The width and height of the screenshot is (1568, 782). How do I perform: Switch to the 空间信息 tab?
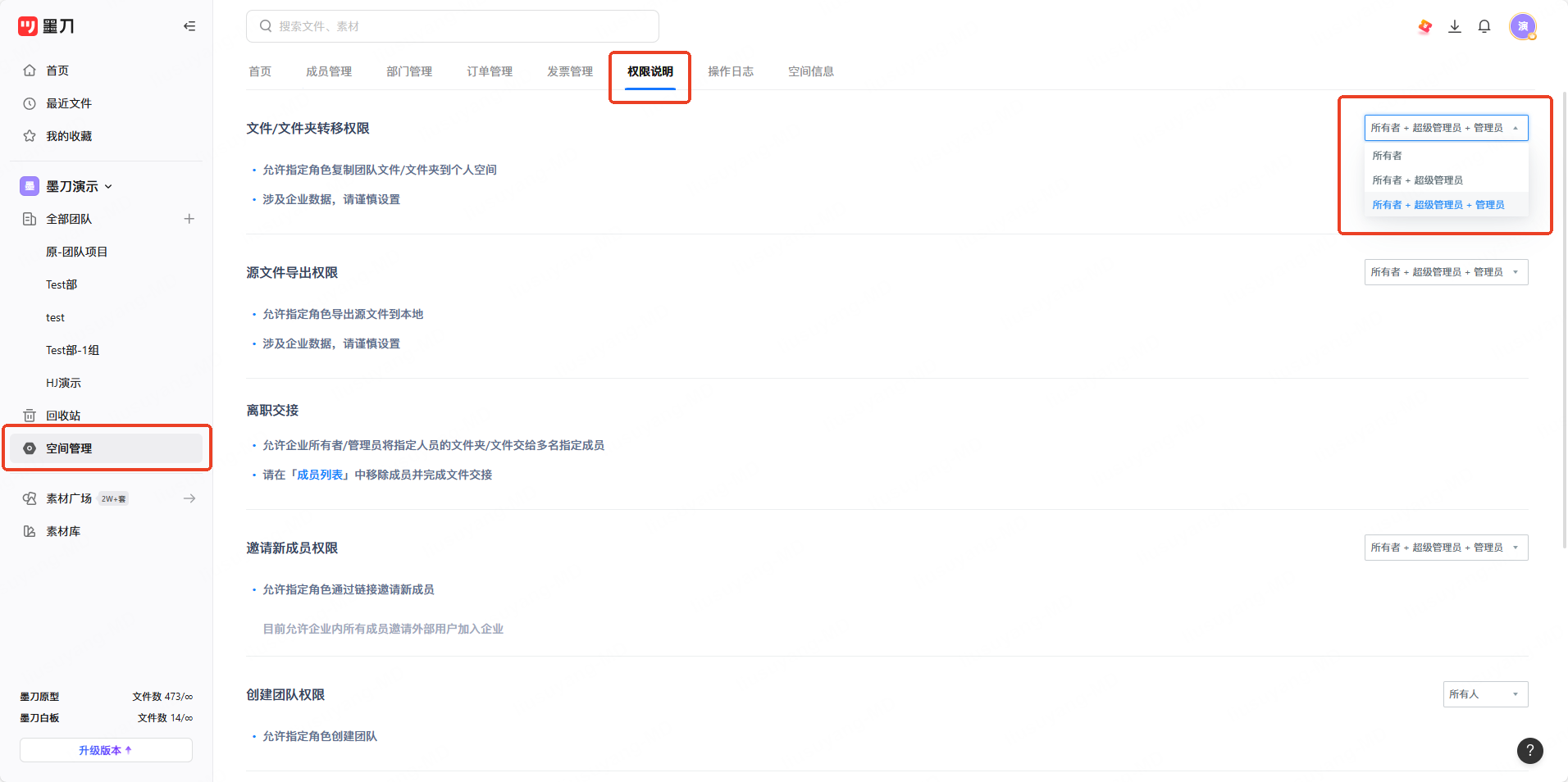[x=811, y=71]
